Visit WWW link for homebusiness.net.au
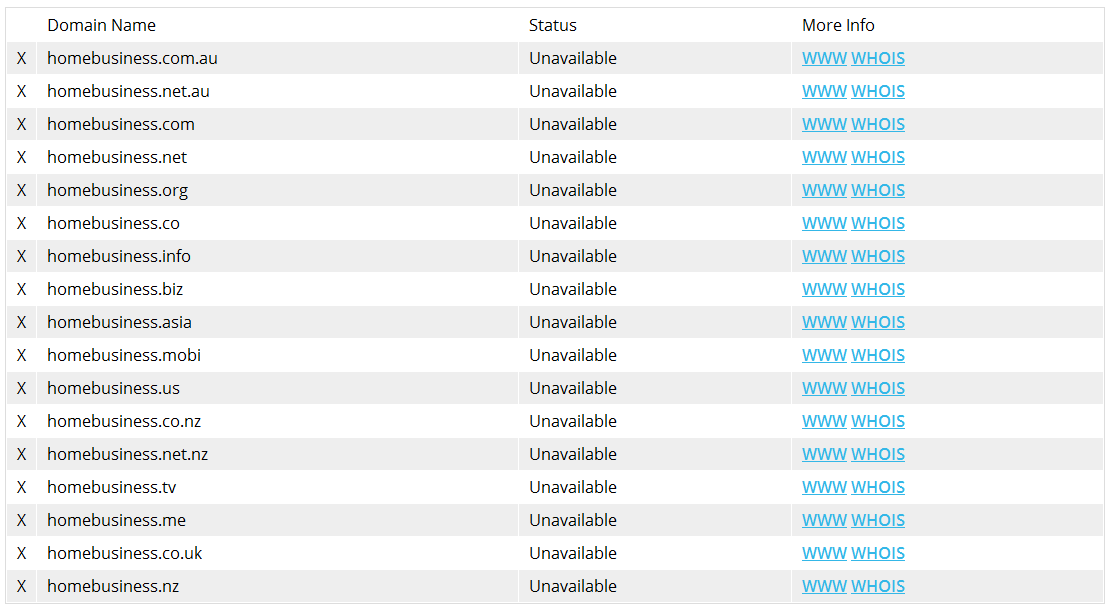Screen dimensions: 1111x610 tap(824, 91)
